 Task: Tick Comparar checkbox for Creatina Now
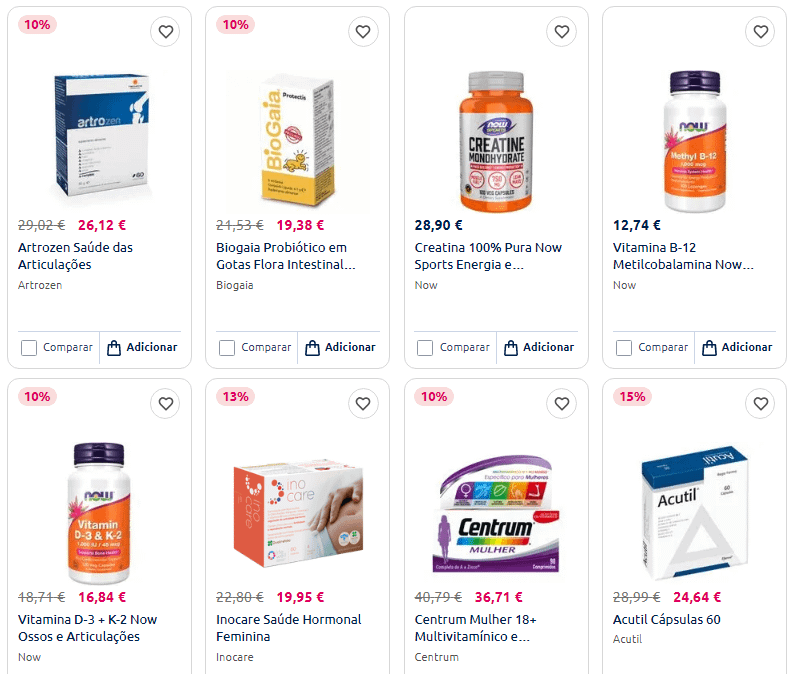pyautogui.click(x=425, y=348)
